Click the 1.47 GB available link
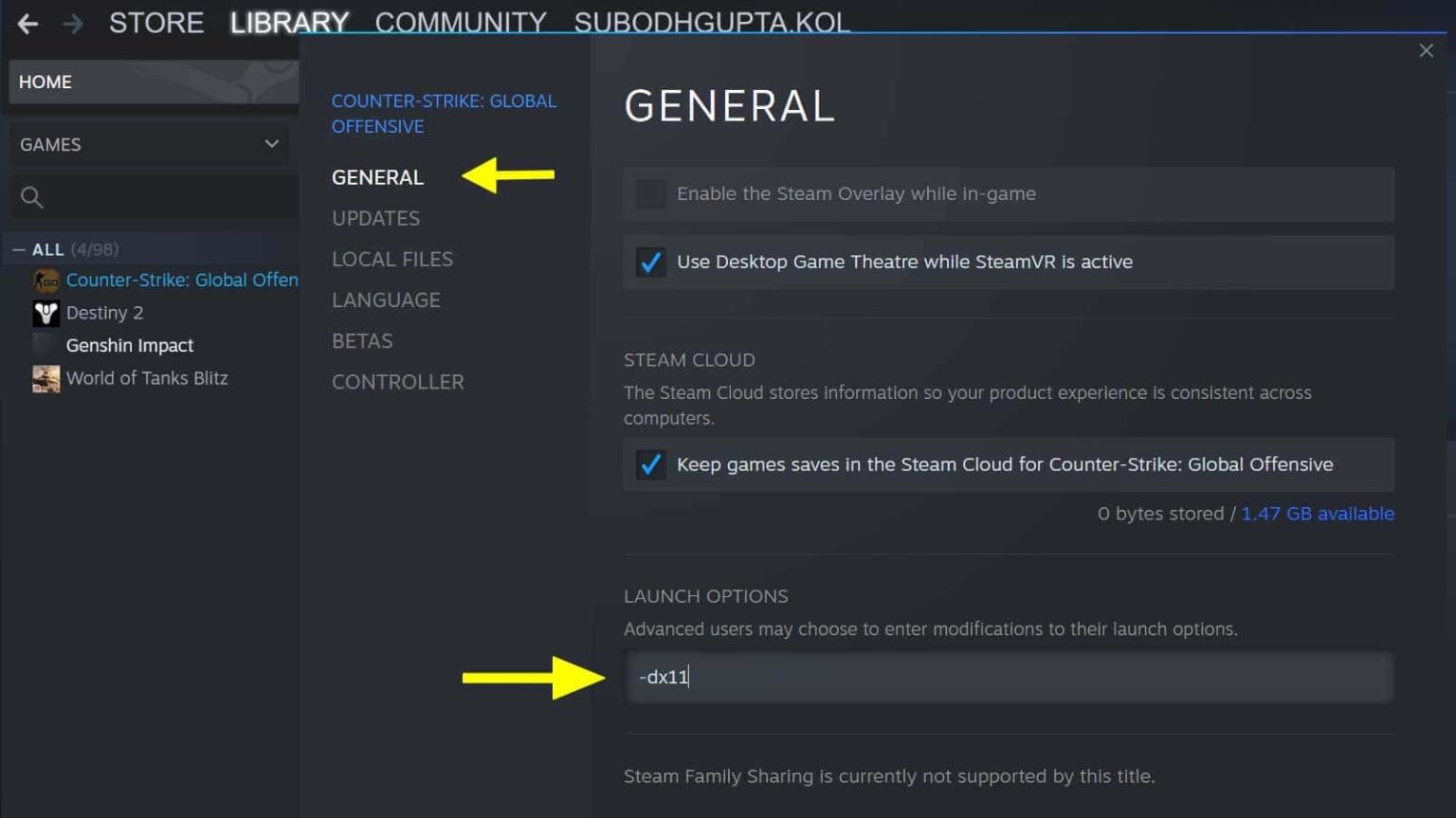This screenshot has height=818, width=1456. [1318, 513]
